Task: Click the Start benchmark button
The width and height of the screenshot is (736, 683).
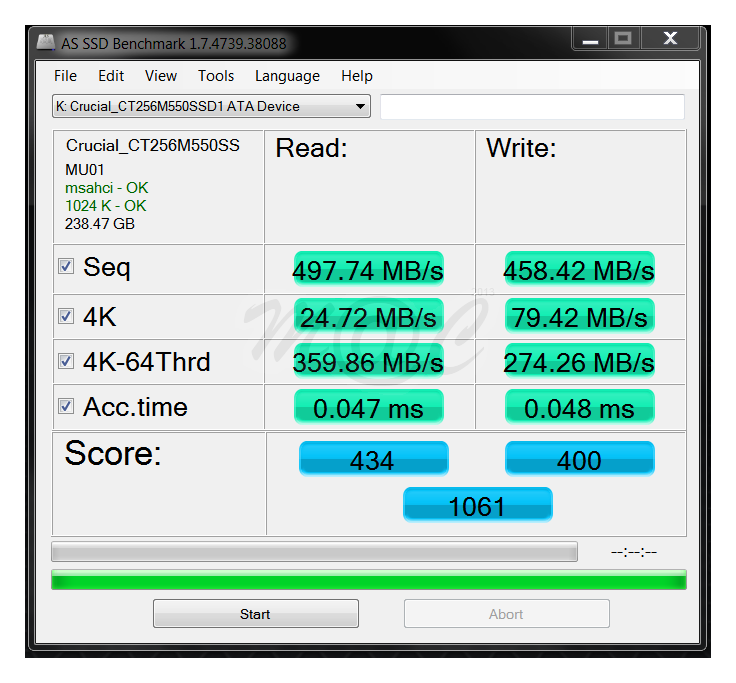Action: (x=256, y=614)
